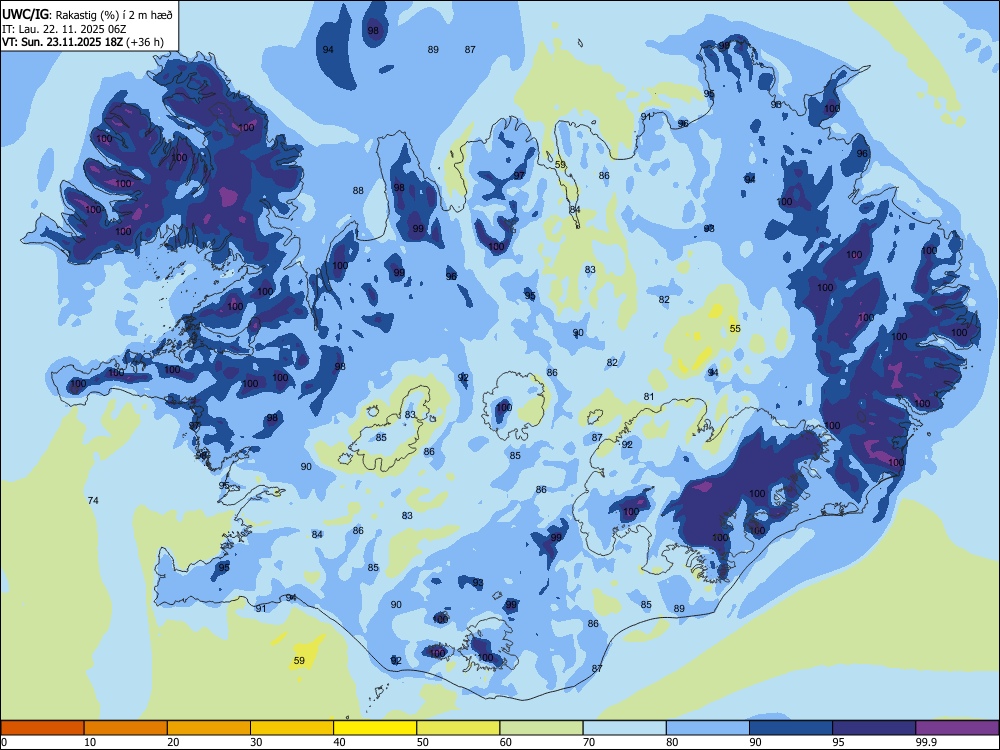Select the 30–40 golden legend swatch
The width and height of the screenshot is (1000, 750).
coord(292,728)
